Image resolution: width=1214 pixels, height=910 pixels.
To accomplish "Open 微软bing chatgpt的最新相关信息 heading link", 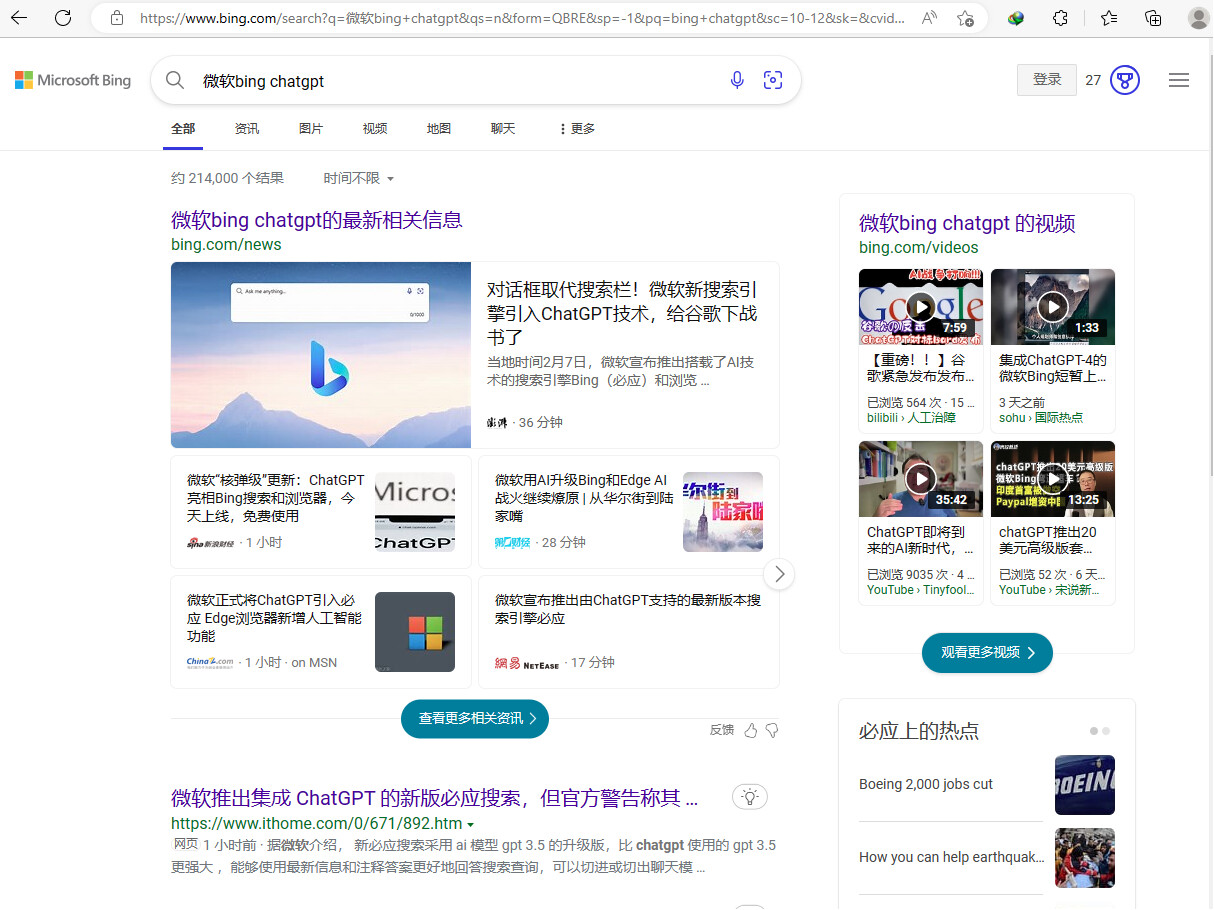I will [x=317, y=220].
